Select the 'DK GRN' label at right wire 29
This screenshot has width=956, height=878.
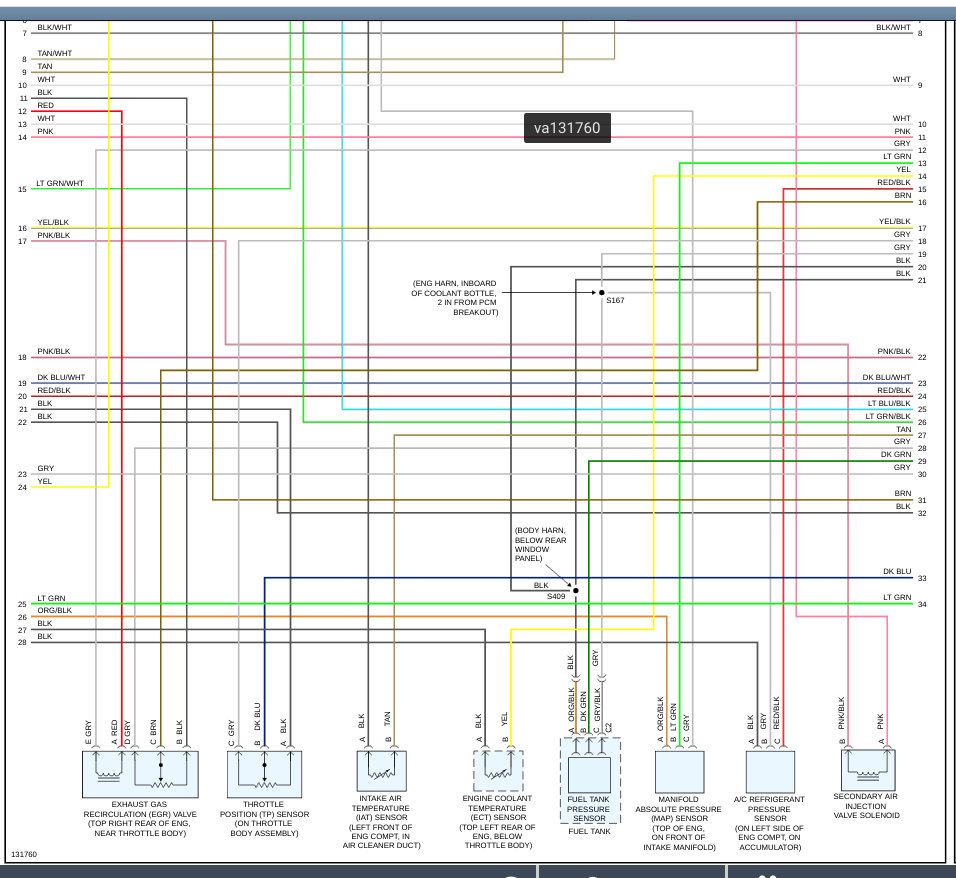pos(896,454)
